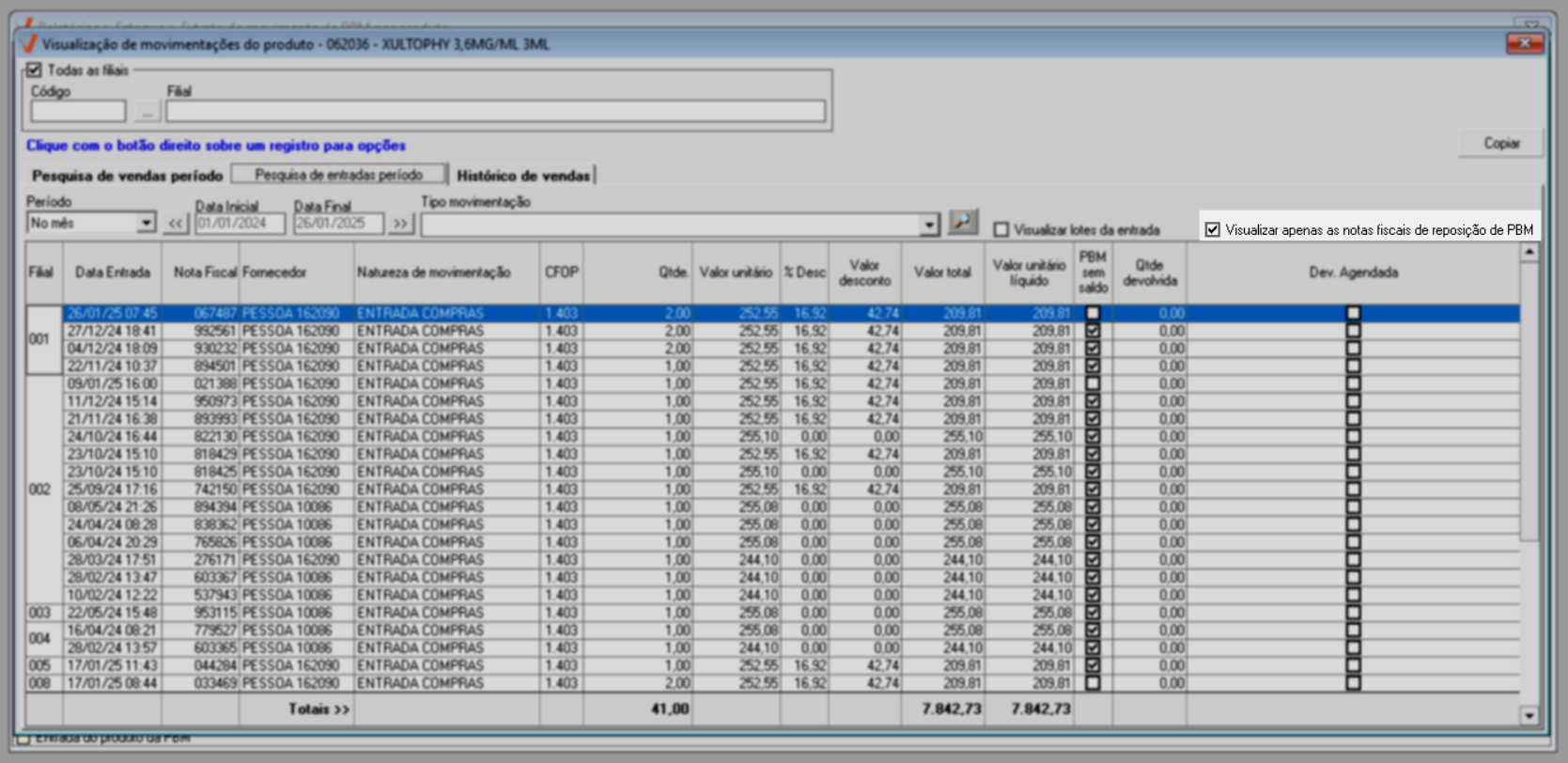This screenshot has width=1568, height=763.
Task: Click scrollbar down arrow in table
Action: 1529,716
